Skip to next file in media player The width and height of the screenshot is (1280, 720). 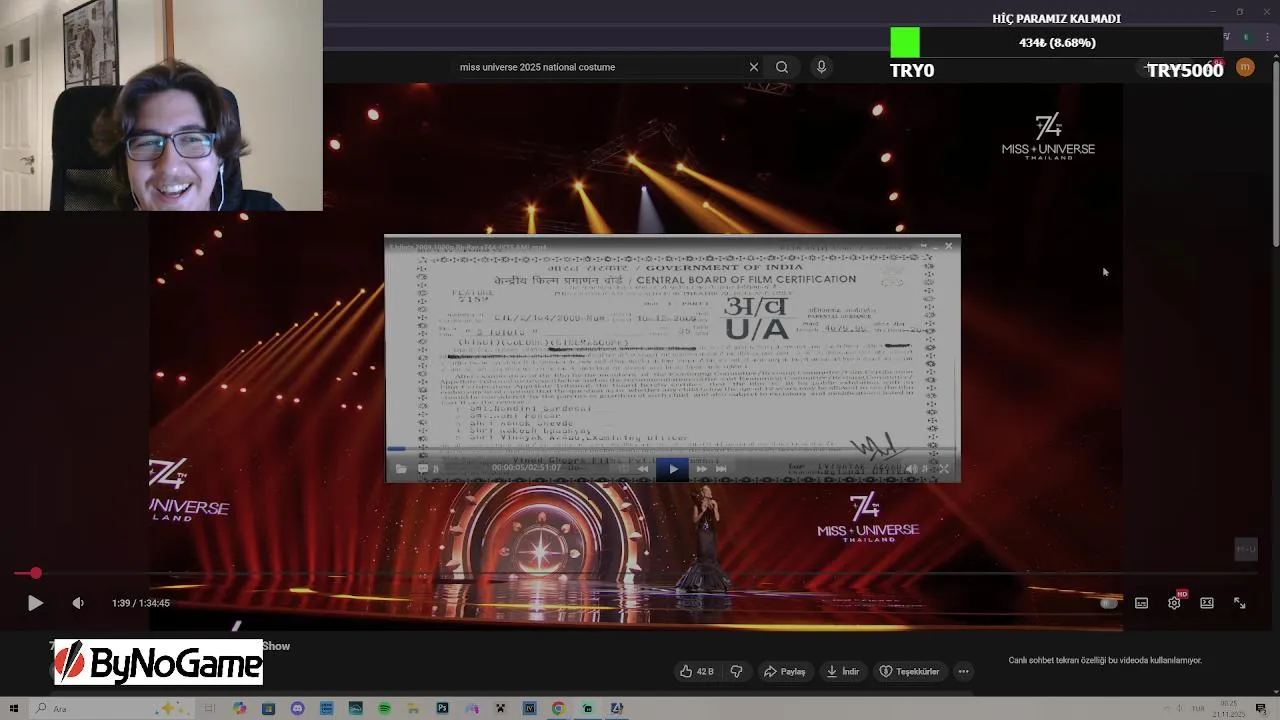[x=721, y=469]
